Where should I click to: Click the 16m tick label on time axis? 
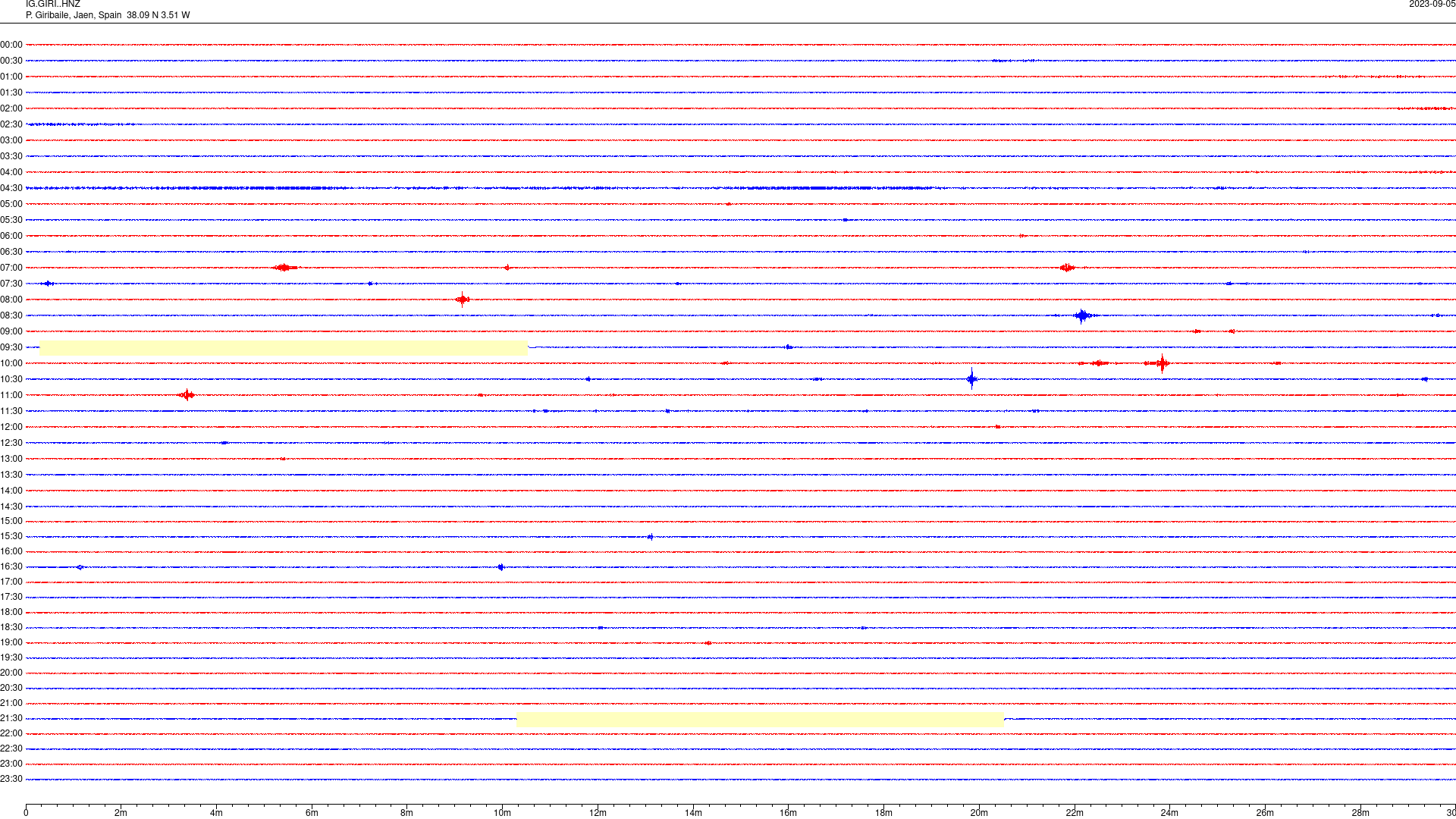(789, 813)
